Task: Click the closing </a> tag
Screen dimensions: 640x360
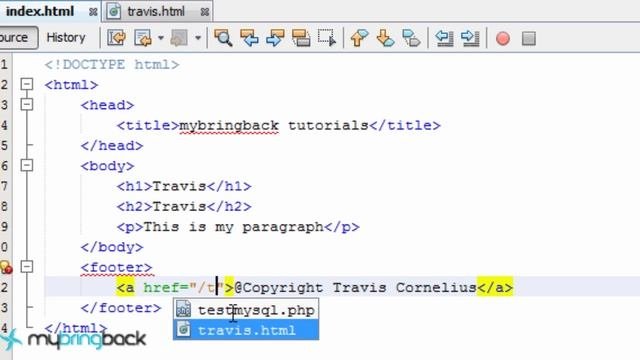Action: coord(495,288)
